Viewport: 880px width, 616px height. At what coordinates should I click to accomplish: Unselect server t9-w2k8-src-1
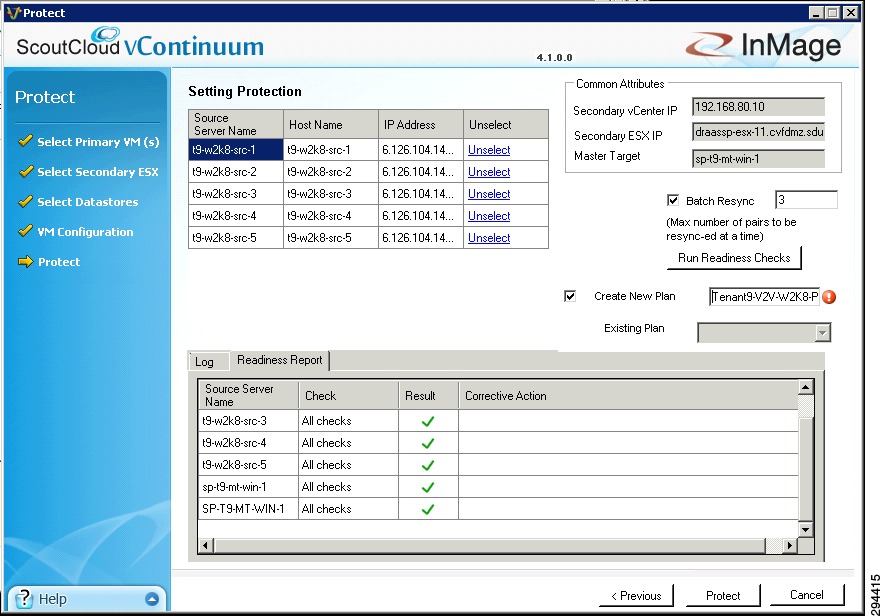click(x=489, y=150)
